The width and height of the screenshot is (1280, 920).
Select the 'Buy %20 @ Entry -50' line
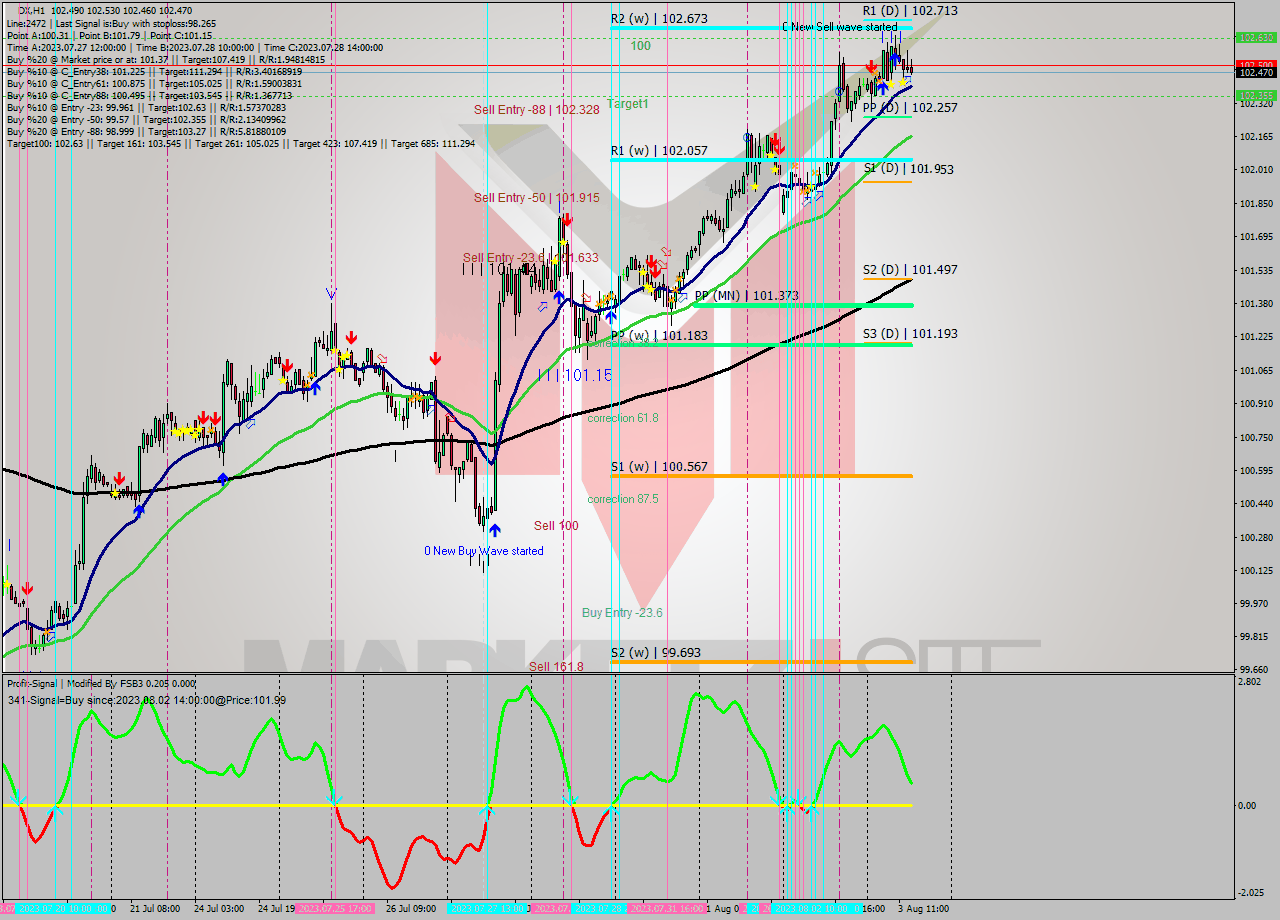(x=146, y=119)
